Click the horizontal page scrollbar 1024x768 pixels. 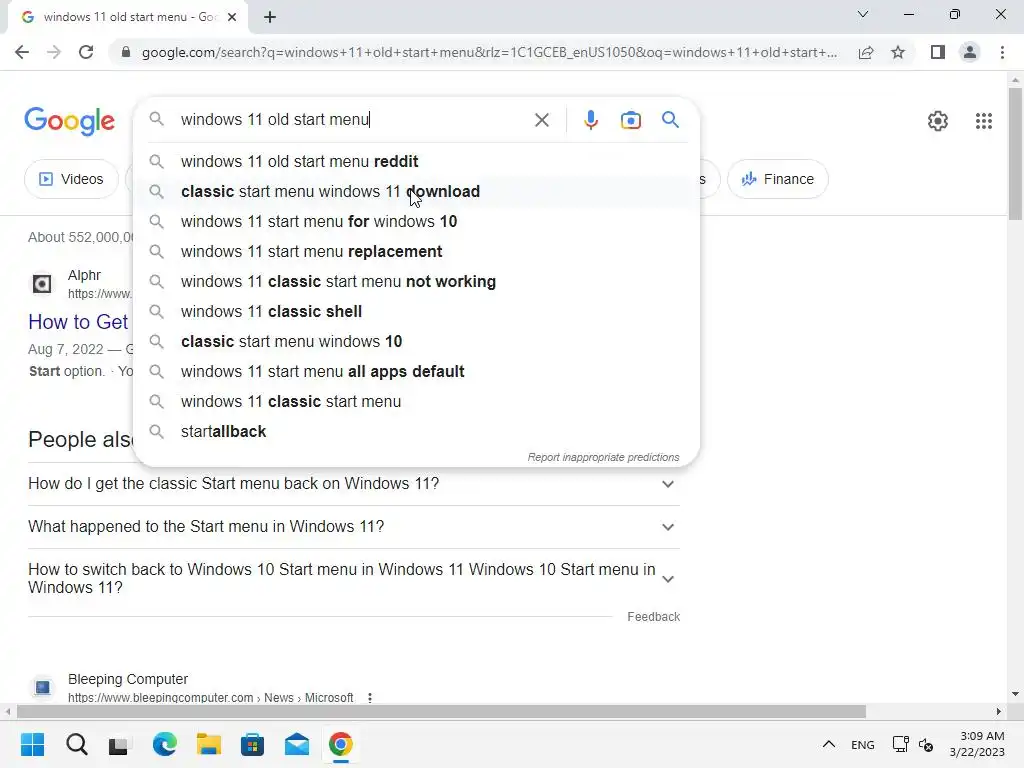point(441,711)
